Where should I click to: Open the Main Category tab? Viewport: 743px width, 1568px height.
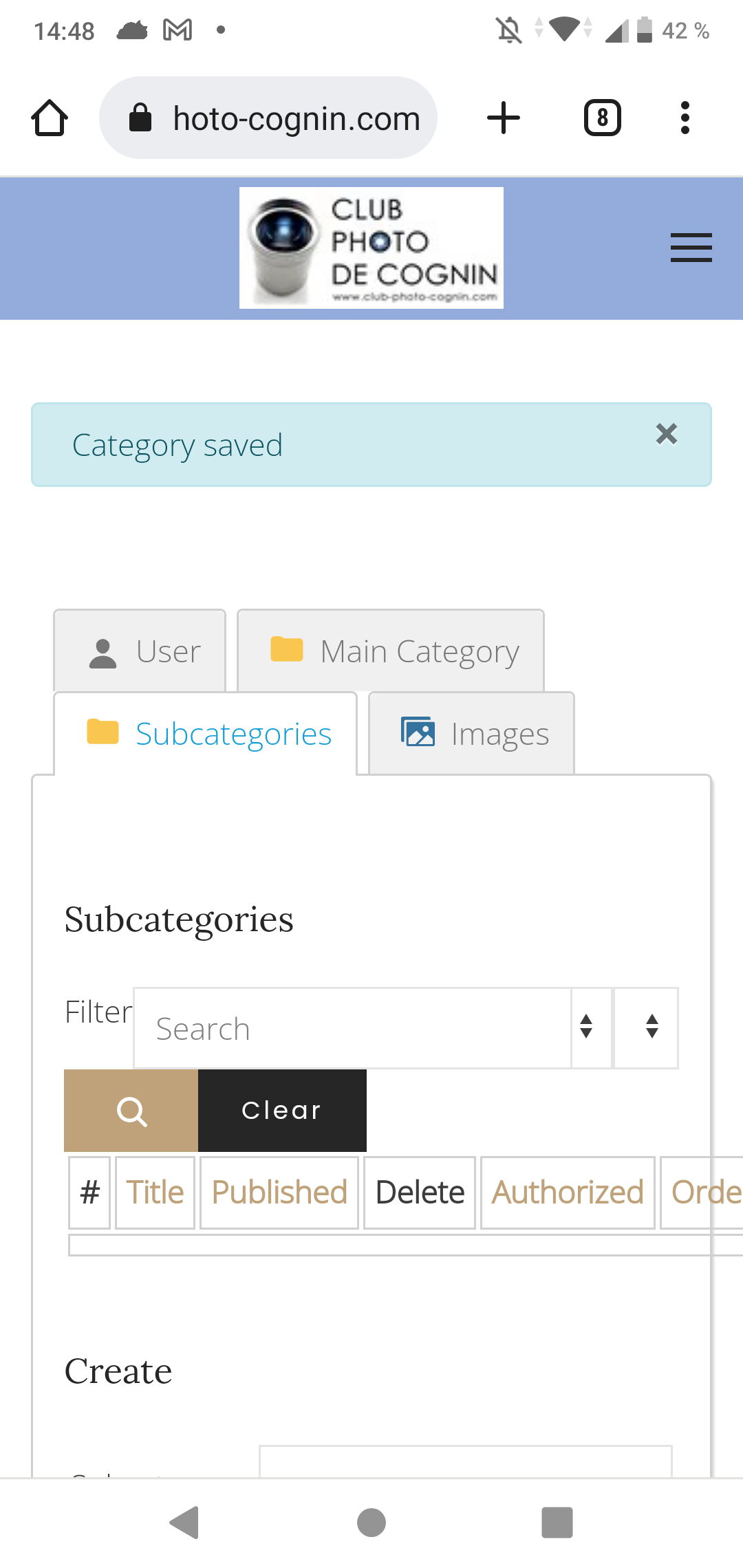pos(391,651)
